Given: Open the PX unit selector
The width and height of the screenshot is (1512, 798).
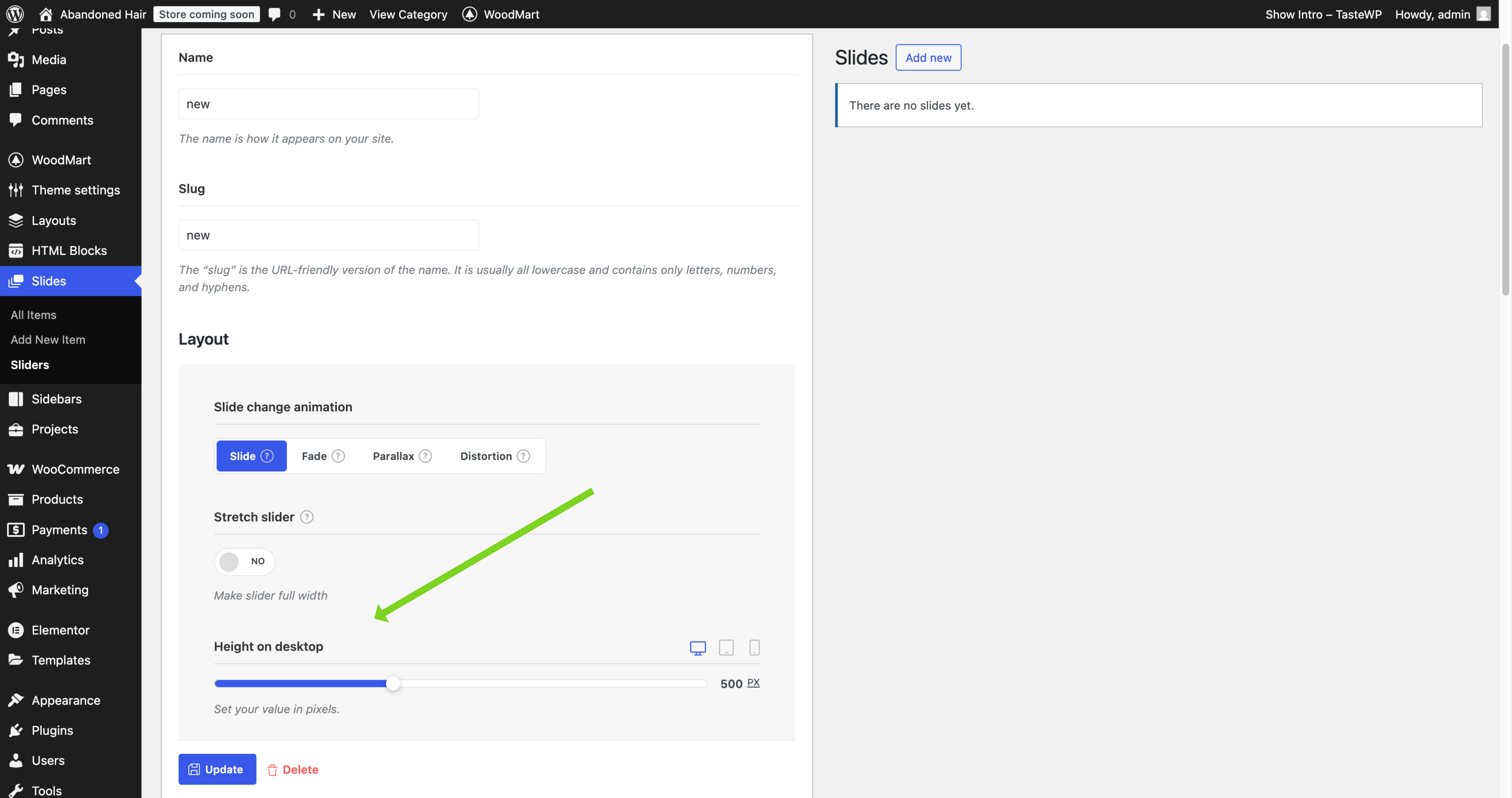Looking at the screenshot, I should 754,683.
